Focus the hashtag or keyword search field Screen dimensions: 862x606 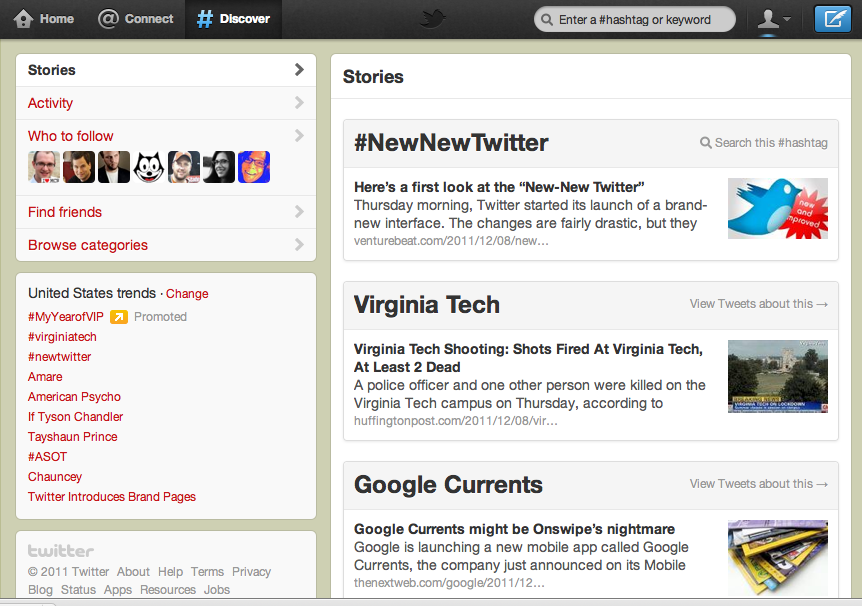coord(634,20)
